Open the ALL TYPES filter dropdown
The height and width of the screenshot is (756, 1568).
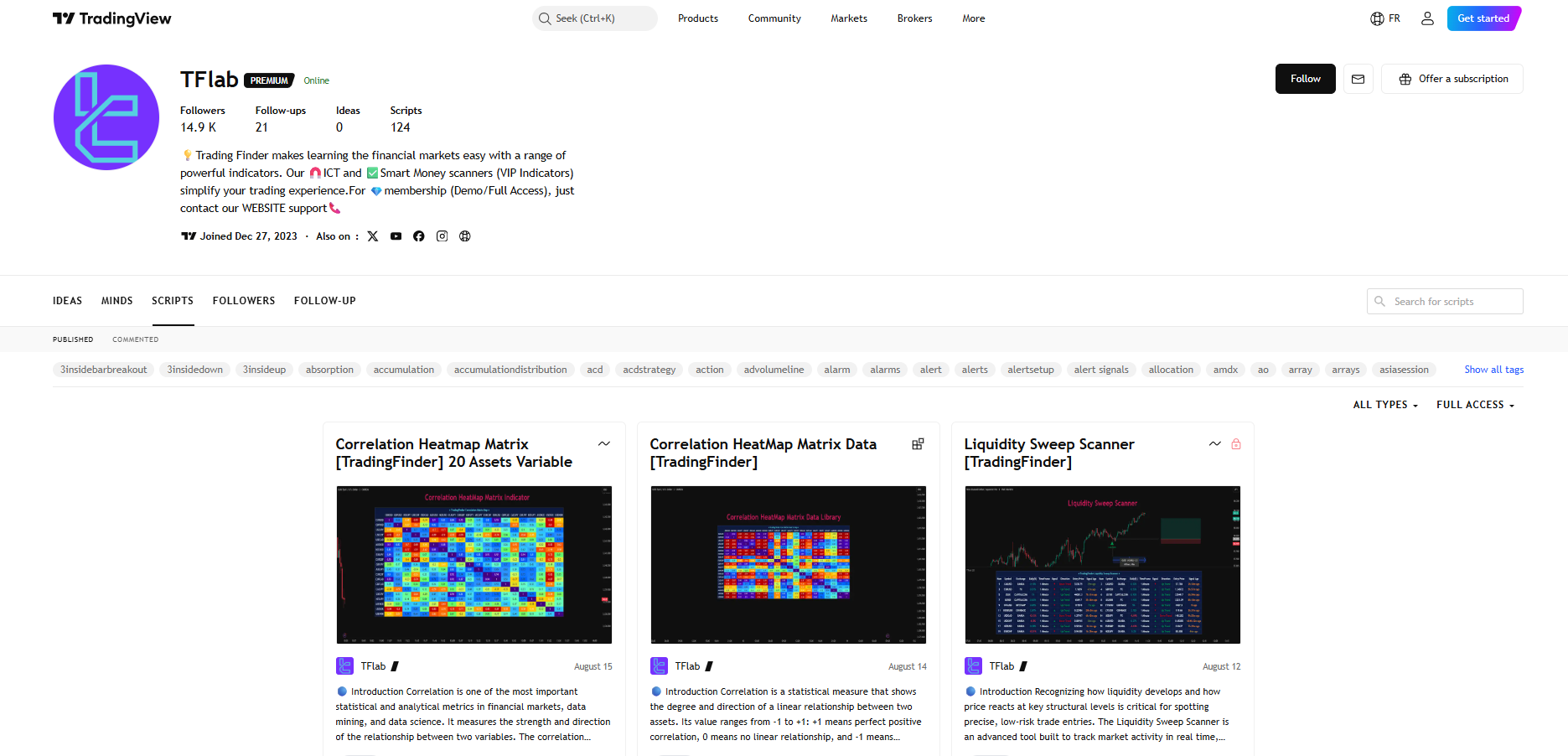tap(1385, 405)
